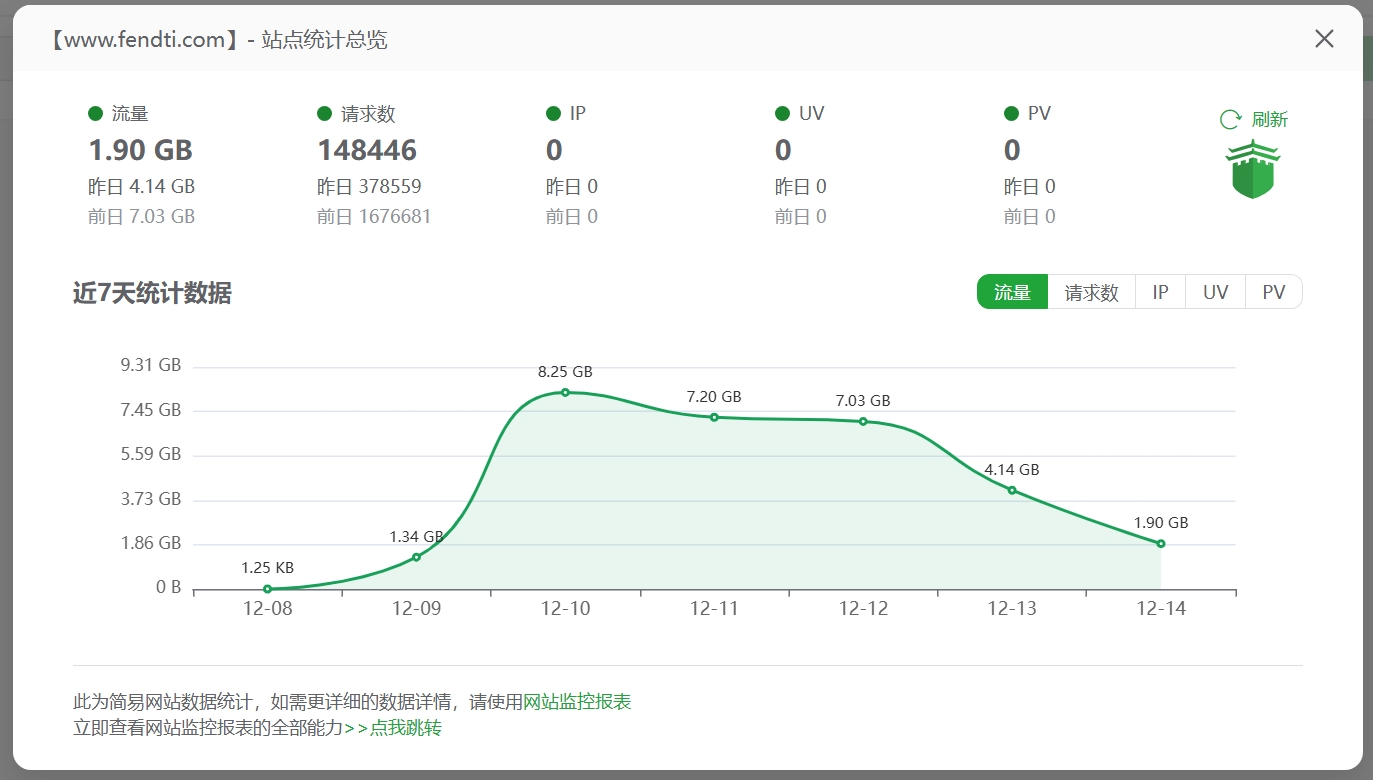The height and width of the screenshot is (780, 1373).
Task: Click the green dot beside PV label
Action: tap(1012, 114)
